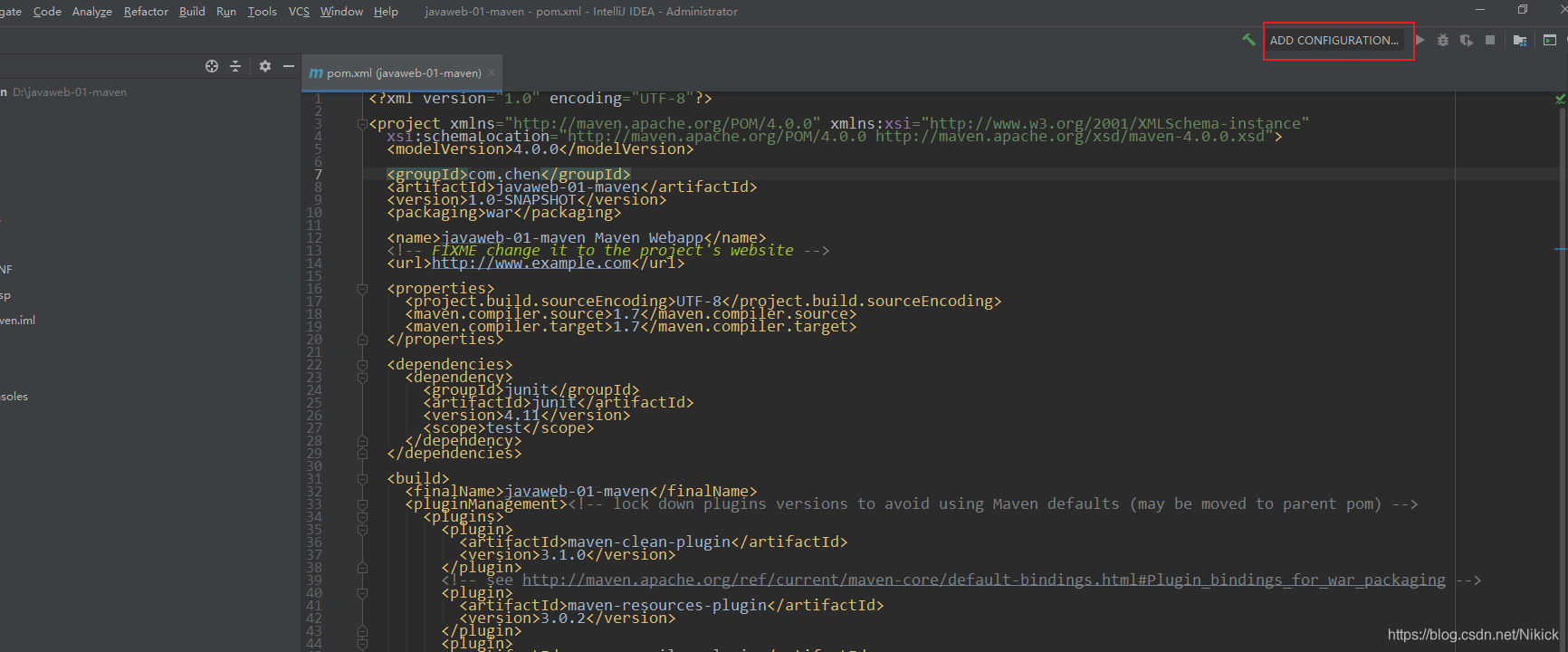Click the maven.compiler.source 1.7 line

tap(631, 314)
